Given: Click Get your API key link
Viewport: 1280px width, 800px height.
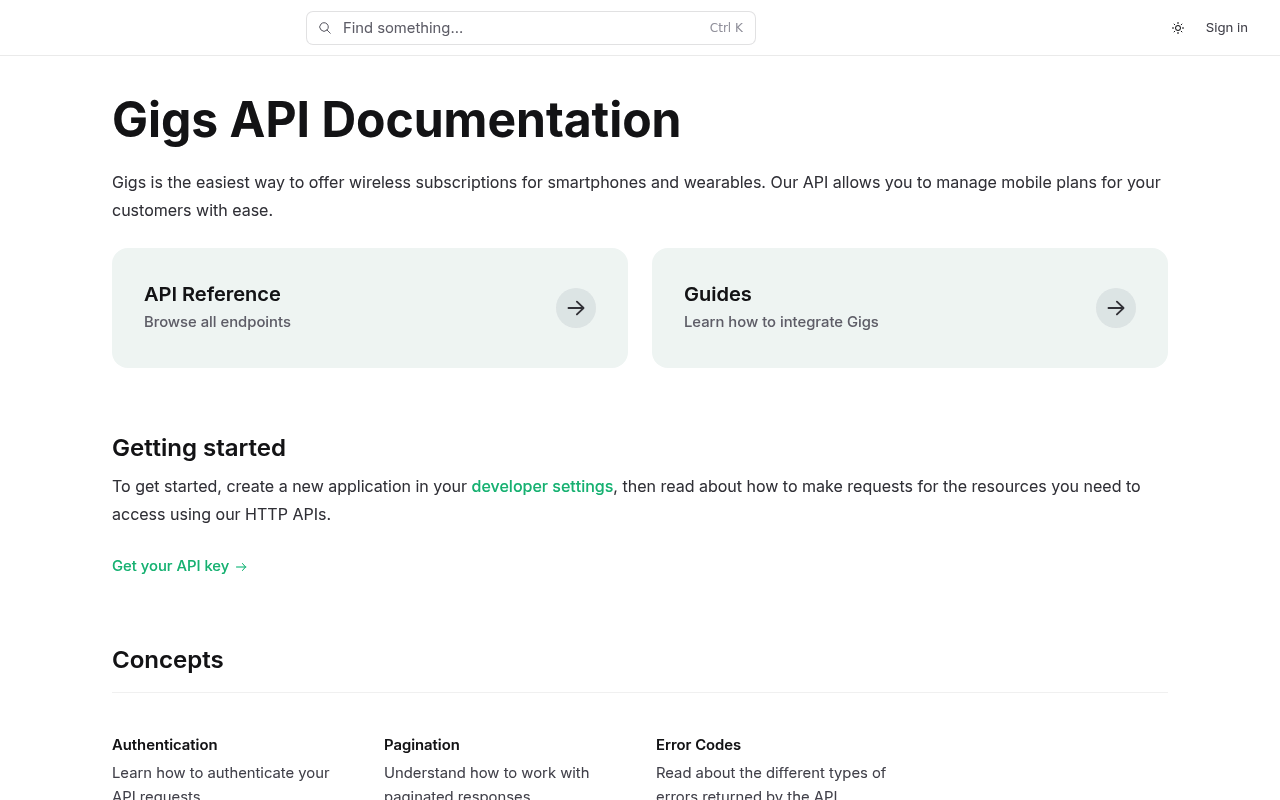Looking at the screenshot, I should click(x=180, y=566).
